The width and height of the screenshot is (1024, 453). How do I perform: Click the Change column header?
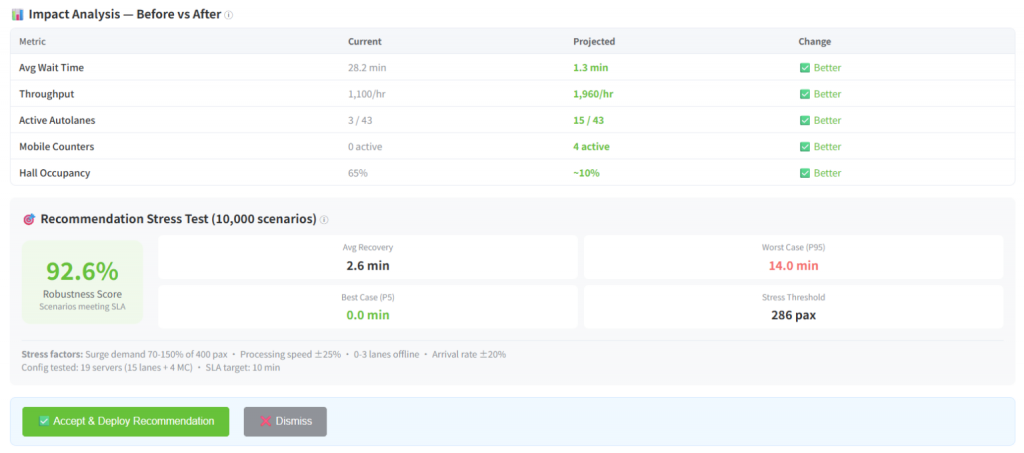point(814,41)
